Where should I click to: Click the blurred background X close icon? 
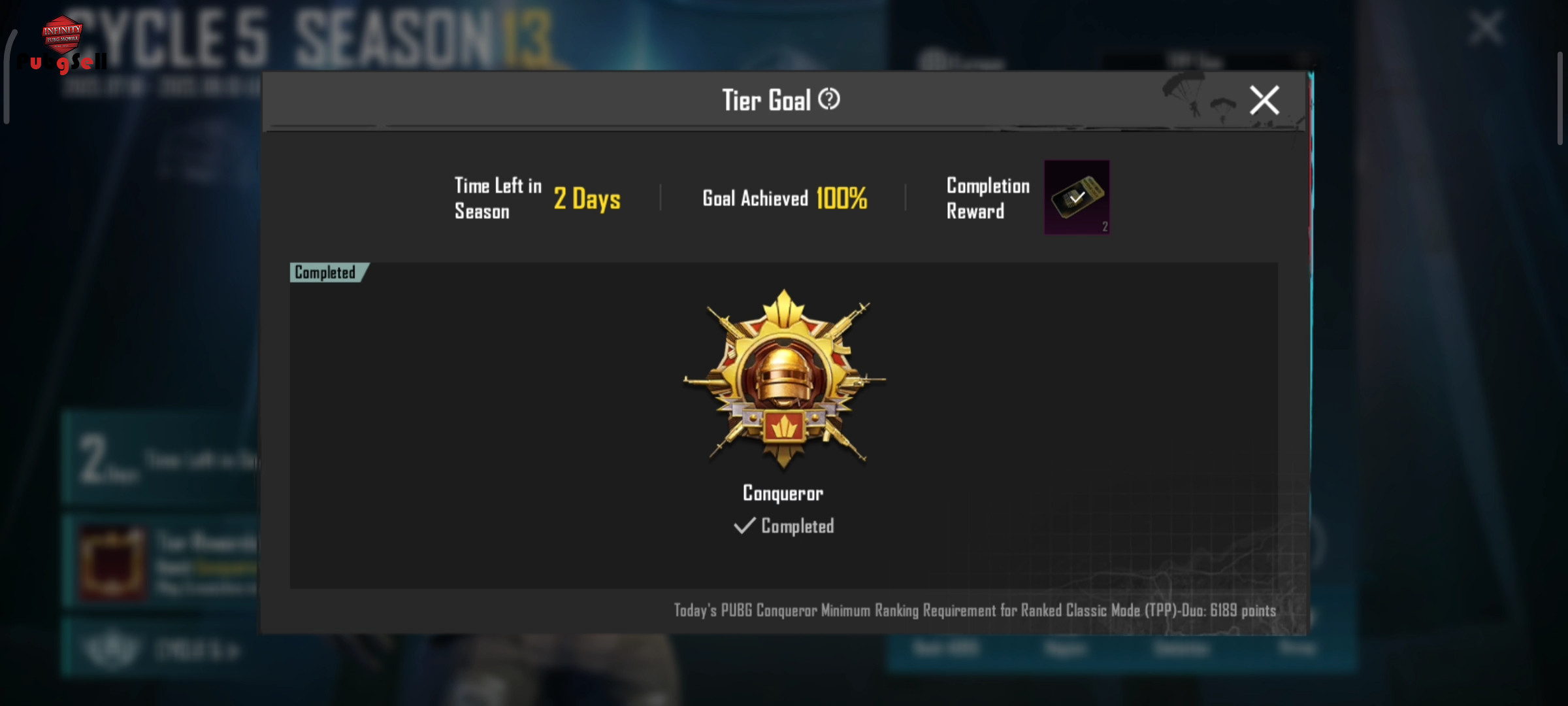pos(1486,28)
